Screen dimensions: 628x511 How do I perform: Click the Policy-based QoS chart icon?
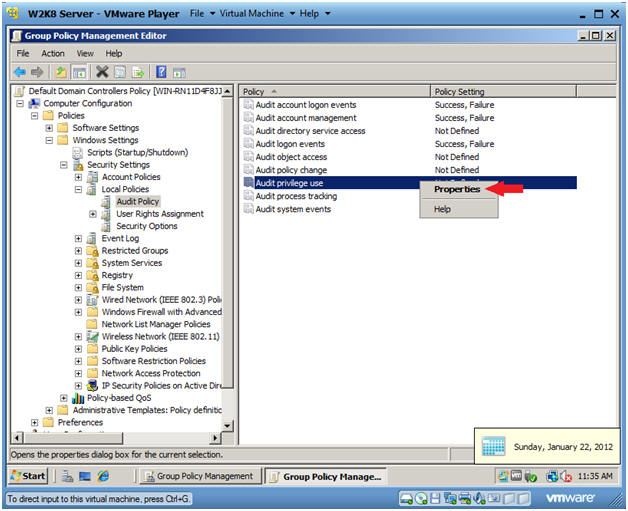78,398
